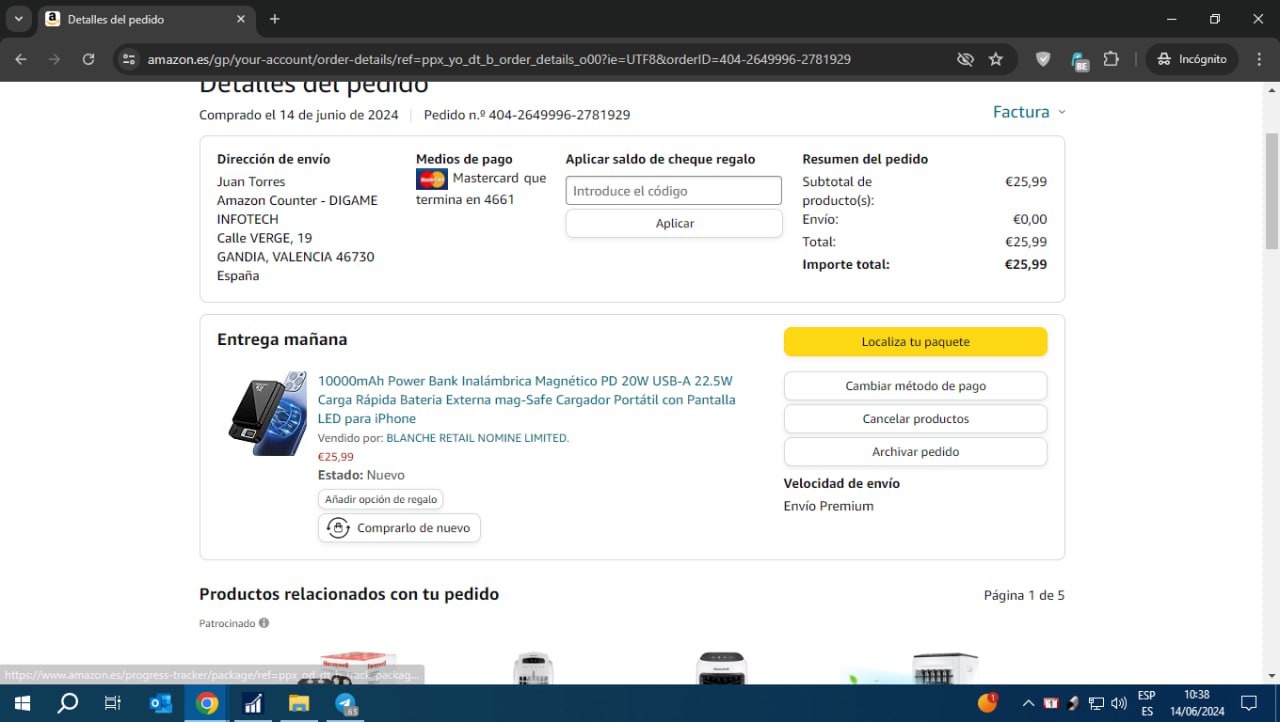Click the Chrome taskbar icon

[207, 703]
